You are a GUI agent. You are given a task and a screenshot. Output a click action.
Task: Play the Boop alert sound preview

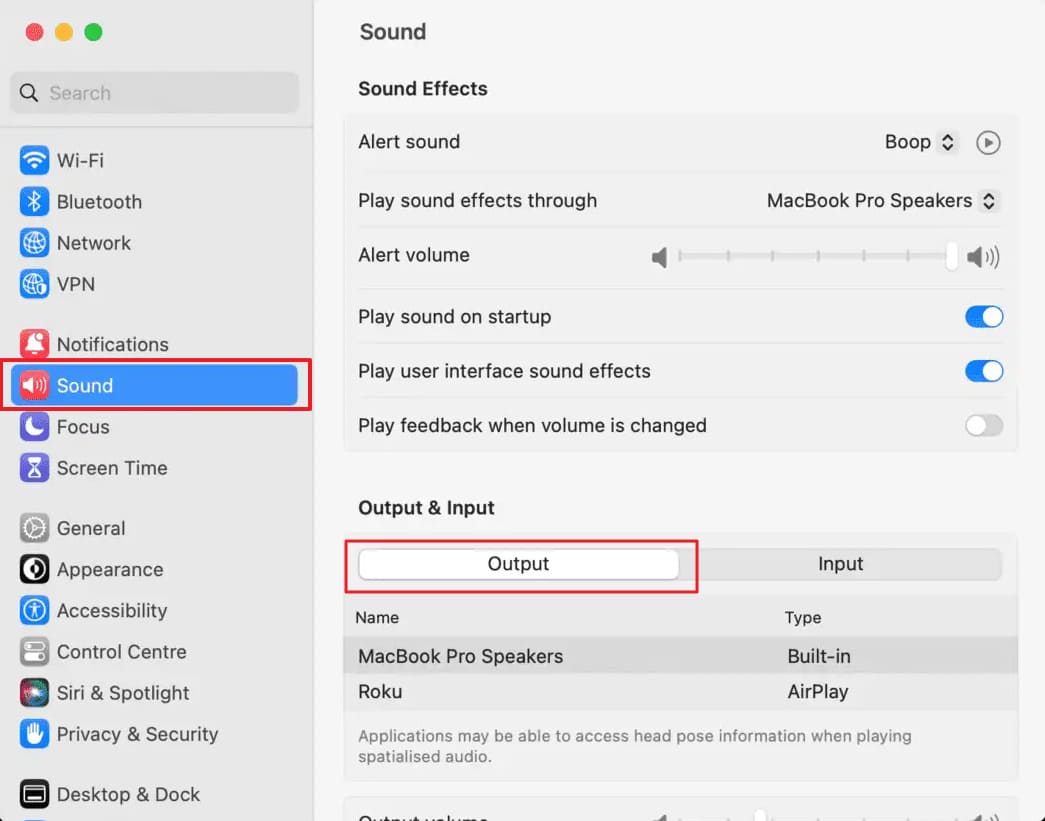(x=988, y=143)
